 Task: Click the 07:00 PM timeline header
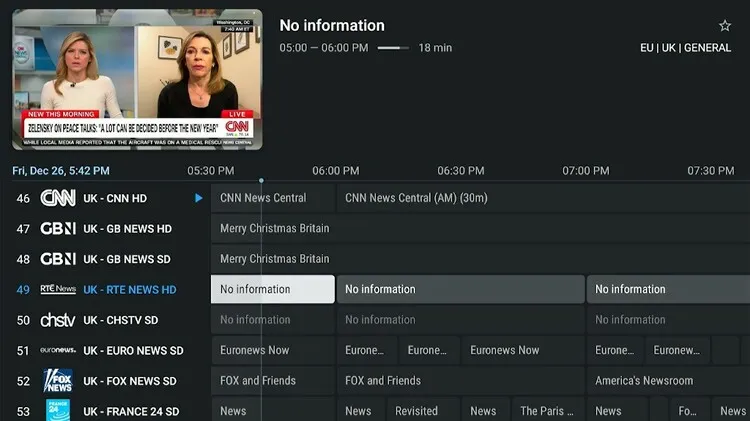(x=586, y=171)
